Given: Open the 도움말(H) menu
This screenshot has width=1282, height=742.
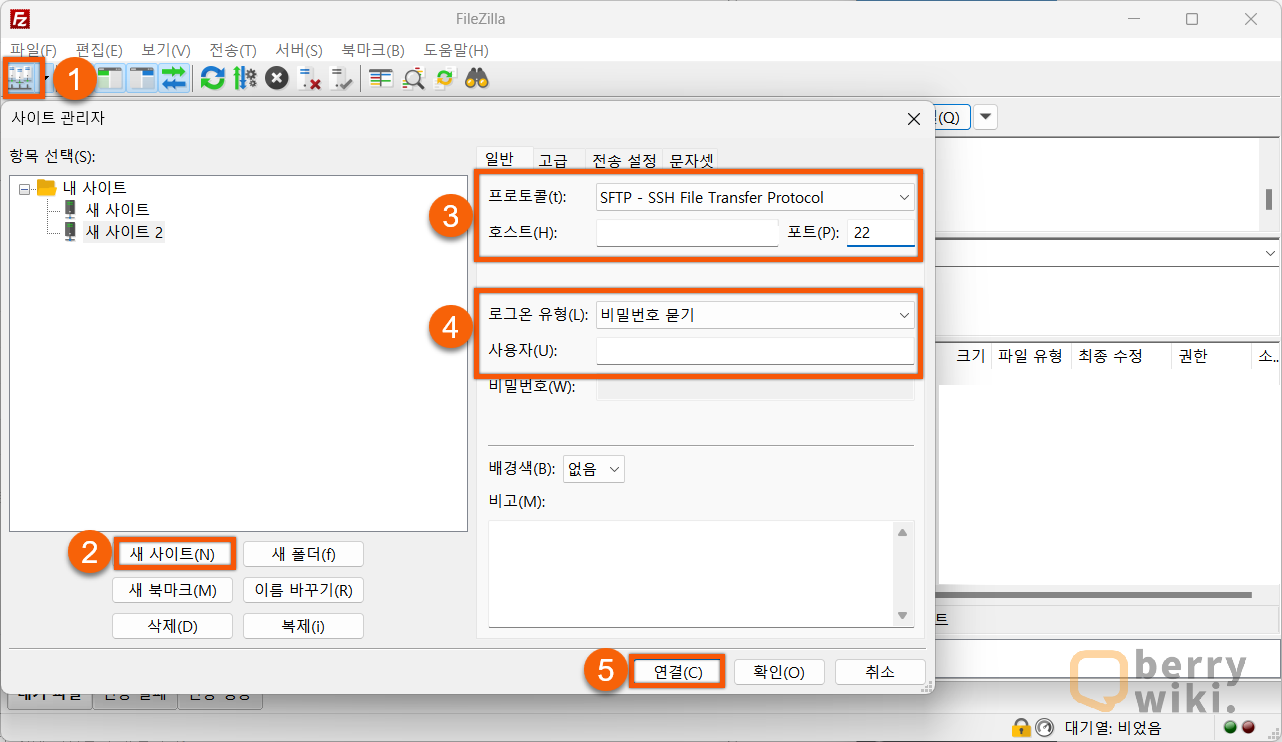Looking at the screenshot, I should [x=456, y=50].
